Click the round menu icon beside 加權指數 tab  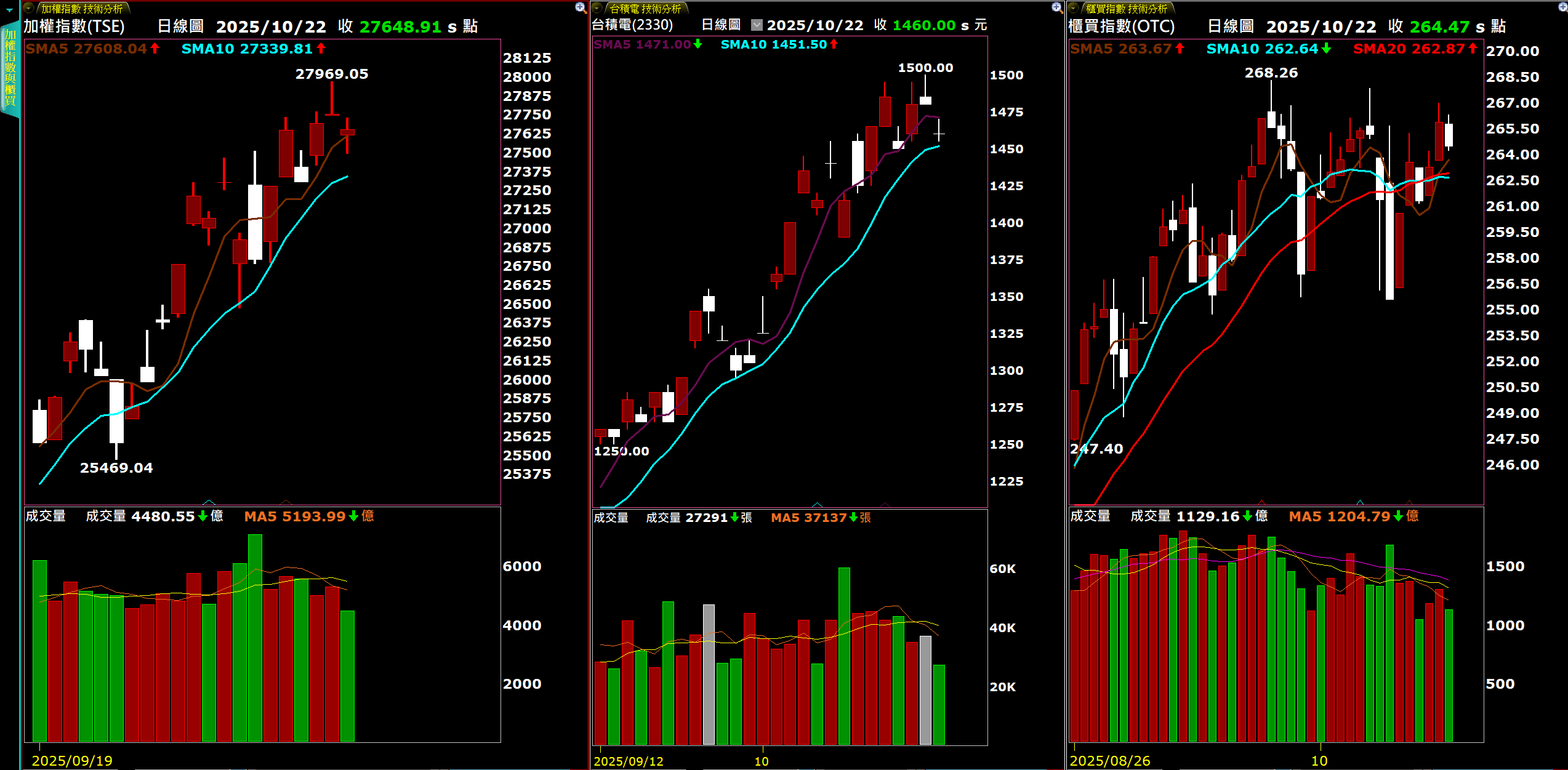29,8
